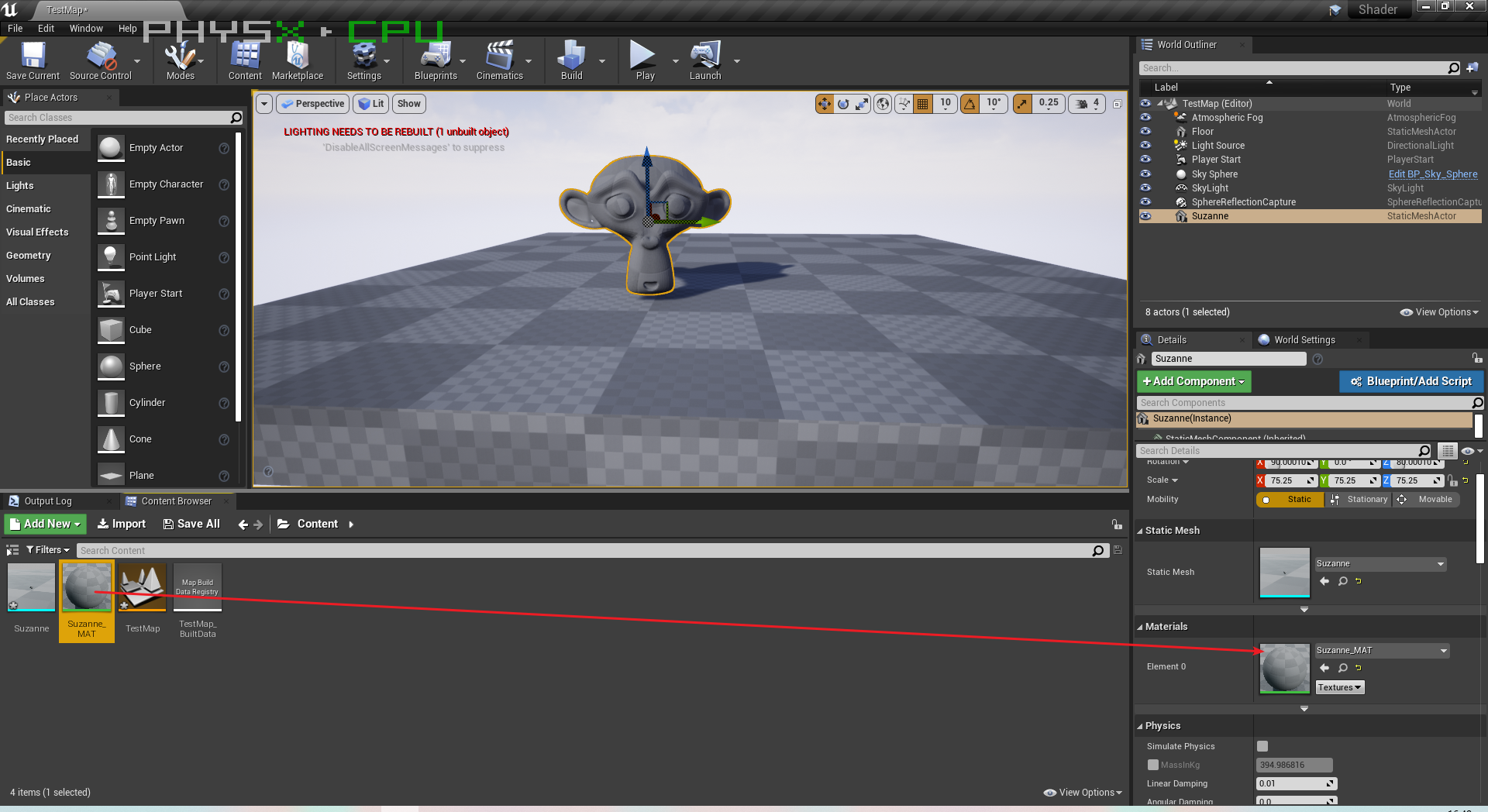Image resolution: width=1488 pixels, height=812 pixels.
Task: Open the grid snap value 10 dropdown
Action: [945, 104]
